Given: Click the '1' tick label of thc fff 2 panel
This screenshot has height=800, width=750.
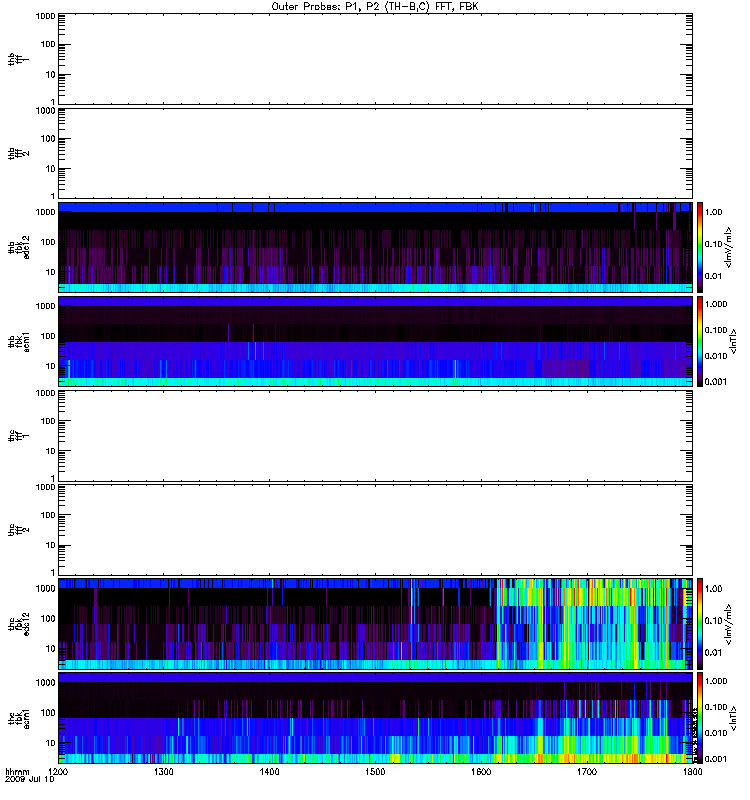Looking at the screenshot, I should click(53, 572).
